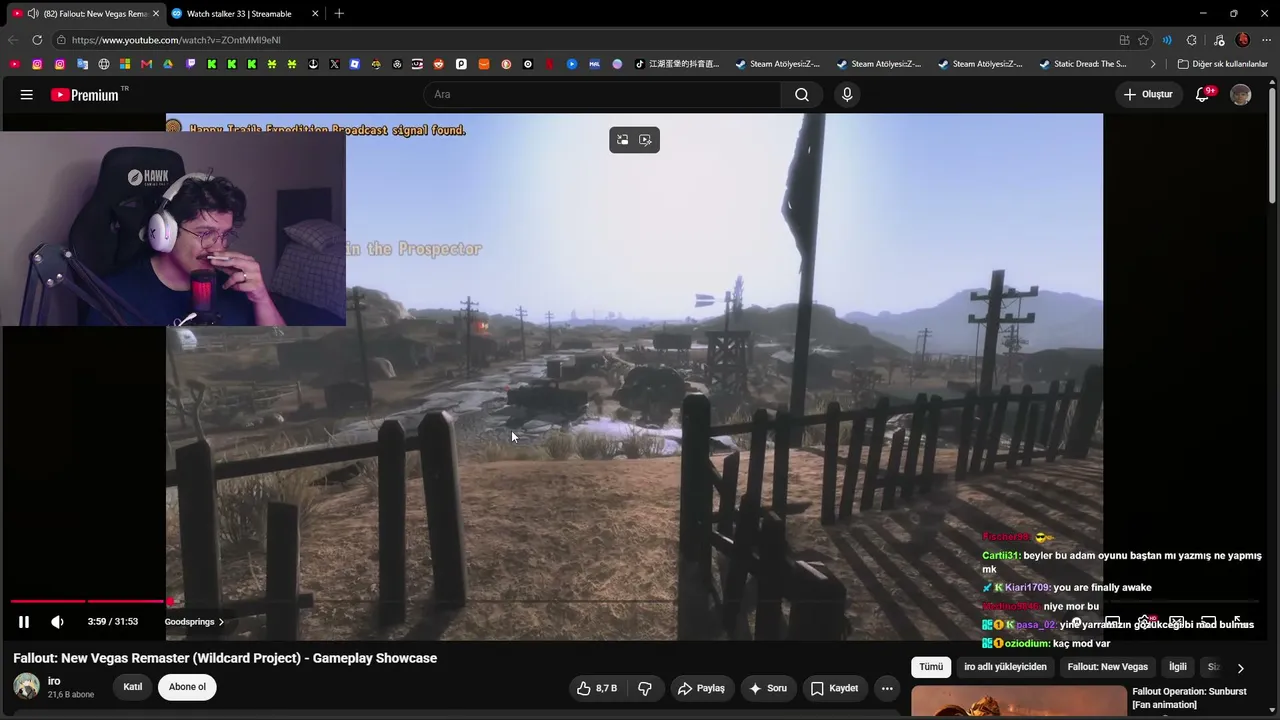Open the Static Dread bookmark
The width and height of the screenshot is (1280, 720).
click(x=1083, y=64)
